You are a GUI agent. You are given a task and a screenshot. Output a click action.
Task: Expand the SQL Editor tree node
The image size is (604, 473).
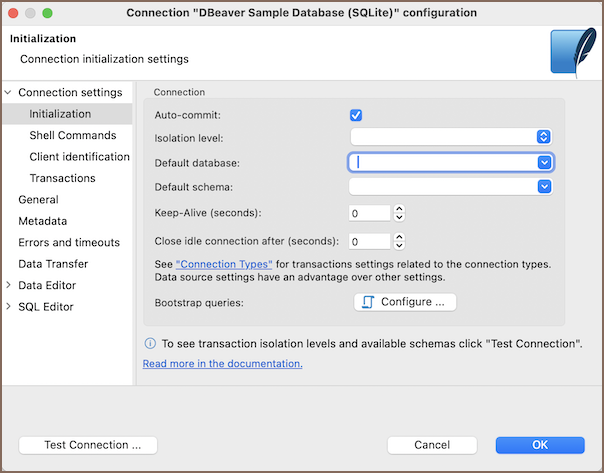click(x=9, y=307)
